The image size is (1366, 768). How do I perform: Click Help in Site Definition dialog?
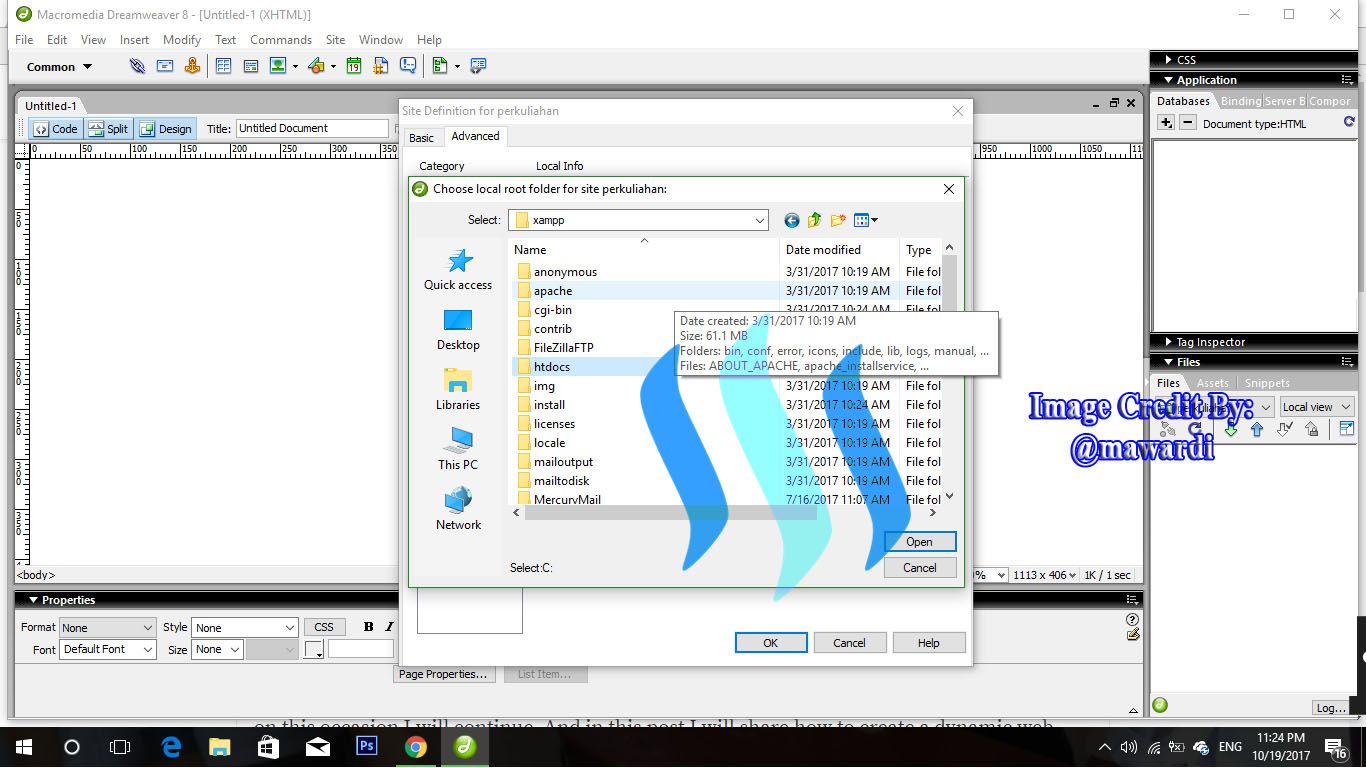(929, 643)
